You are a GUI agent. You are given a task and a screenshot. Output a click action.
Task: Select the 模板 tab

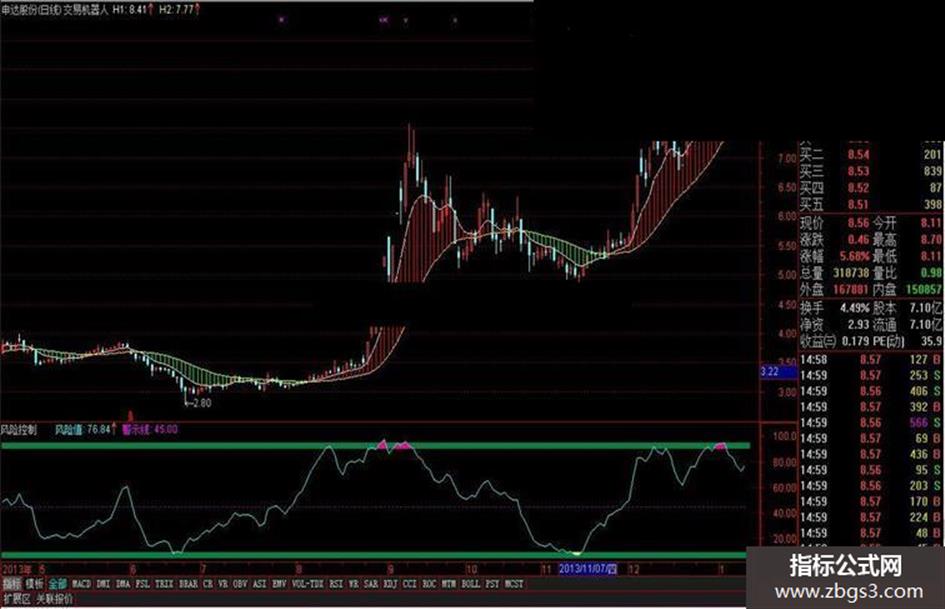coord(34,584)
